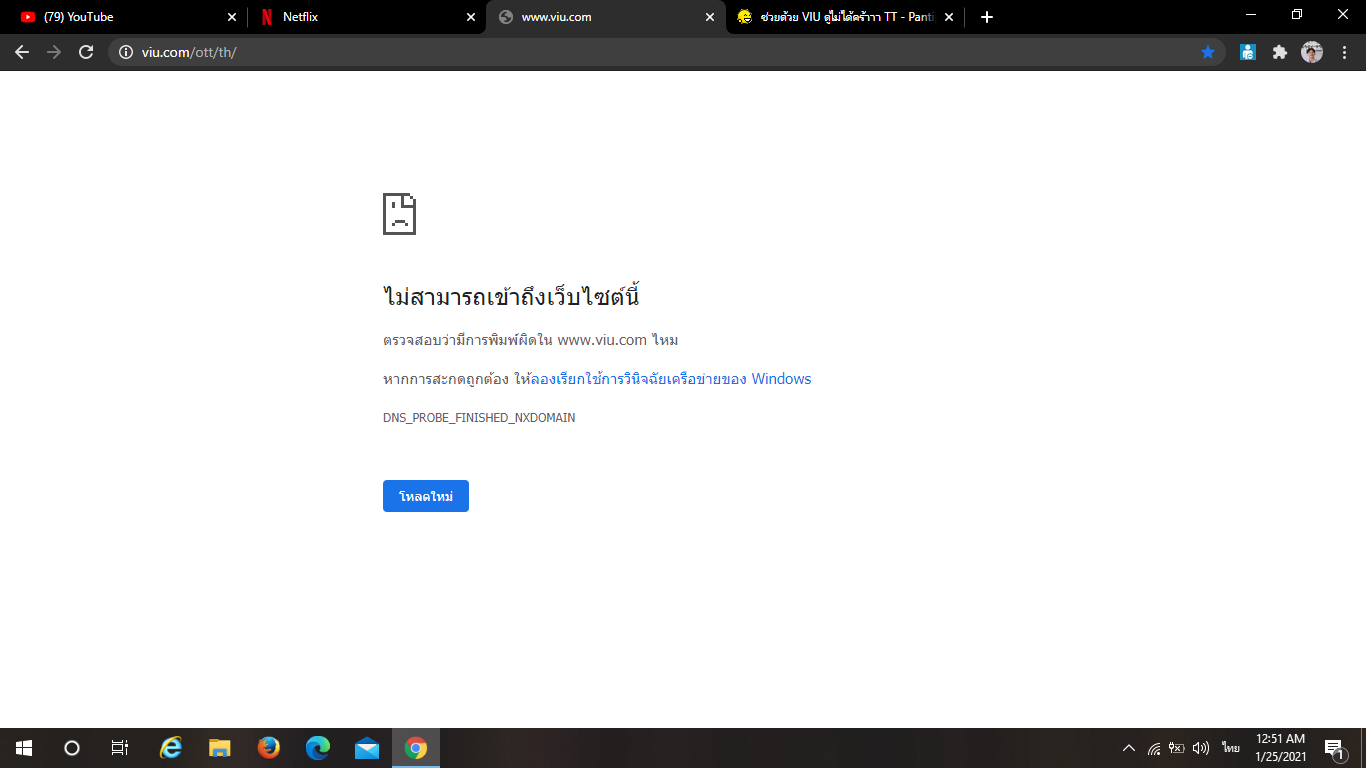Image resolution: width=1366 pixels, height=768 pixels.
Task: Open the volume speaker tray icon
Action: [1201, 748]
